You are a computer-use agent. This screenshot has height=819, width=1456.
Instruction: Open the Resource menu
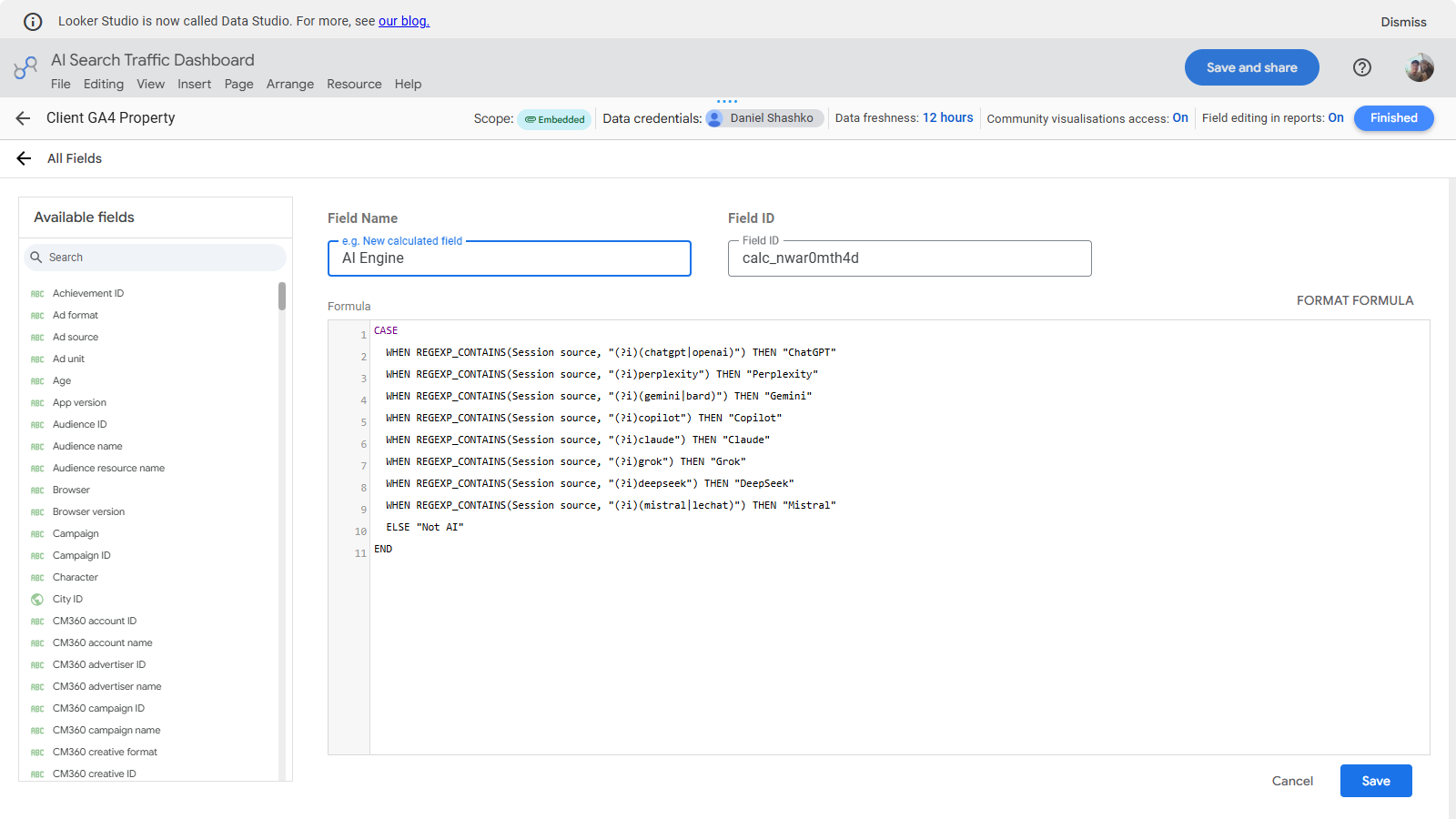point(354,84)
